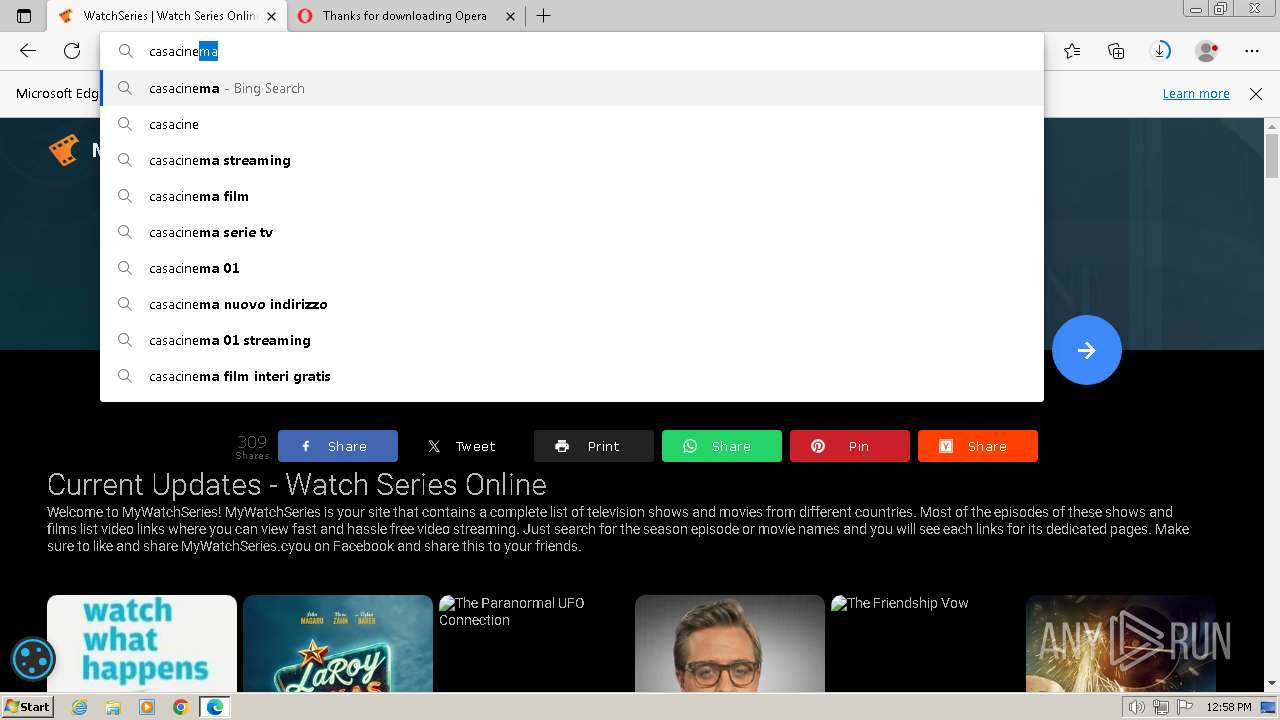Click the browser back arrow

(28, 51)
